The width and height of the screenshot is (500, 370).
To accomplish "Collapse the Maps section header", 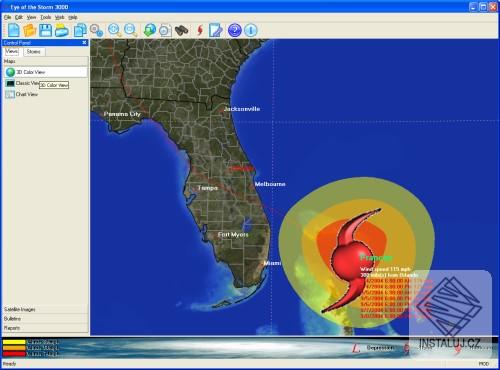I will click(x=45, y=61).
